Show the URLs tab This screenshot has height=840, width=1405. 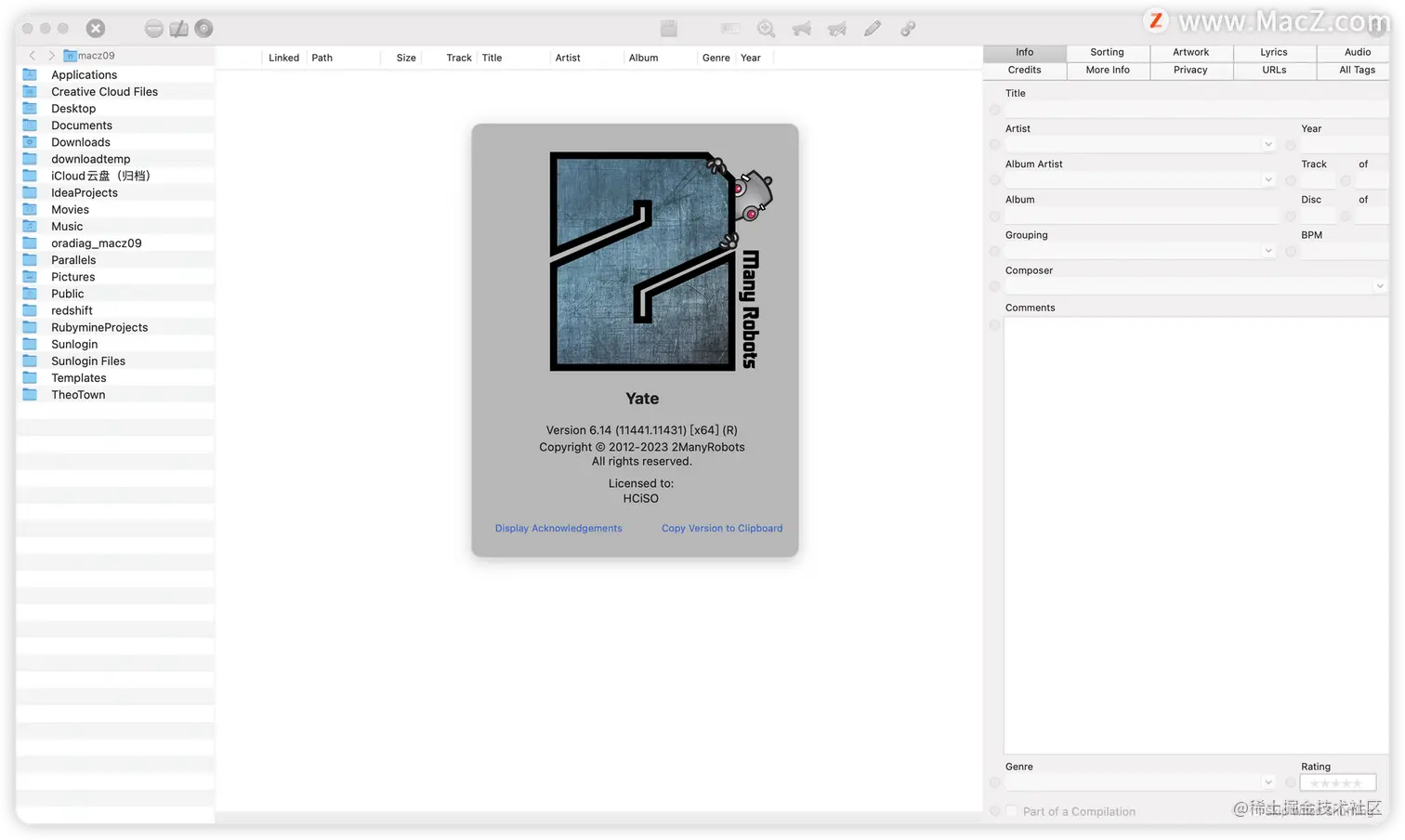click(1274, 70)
